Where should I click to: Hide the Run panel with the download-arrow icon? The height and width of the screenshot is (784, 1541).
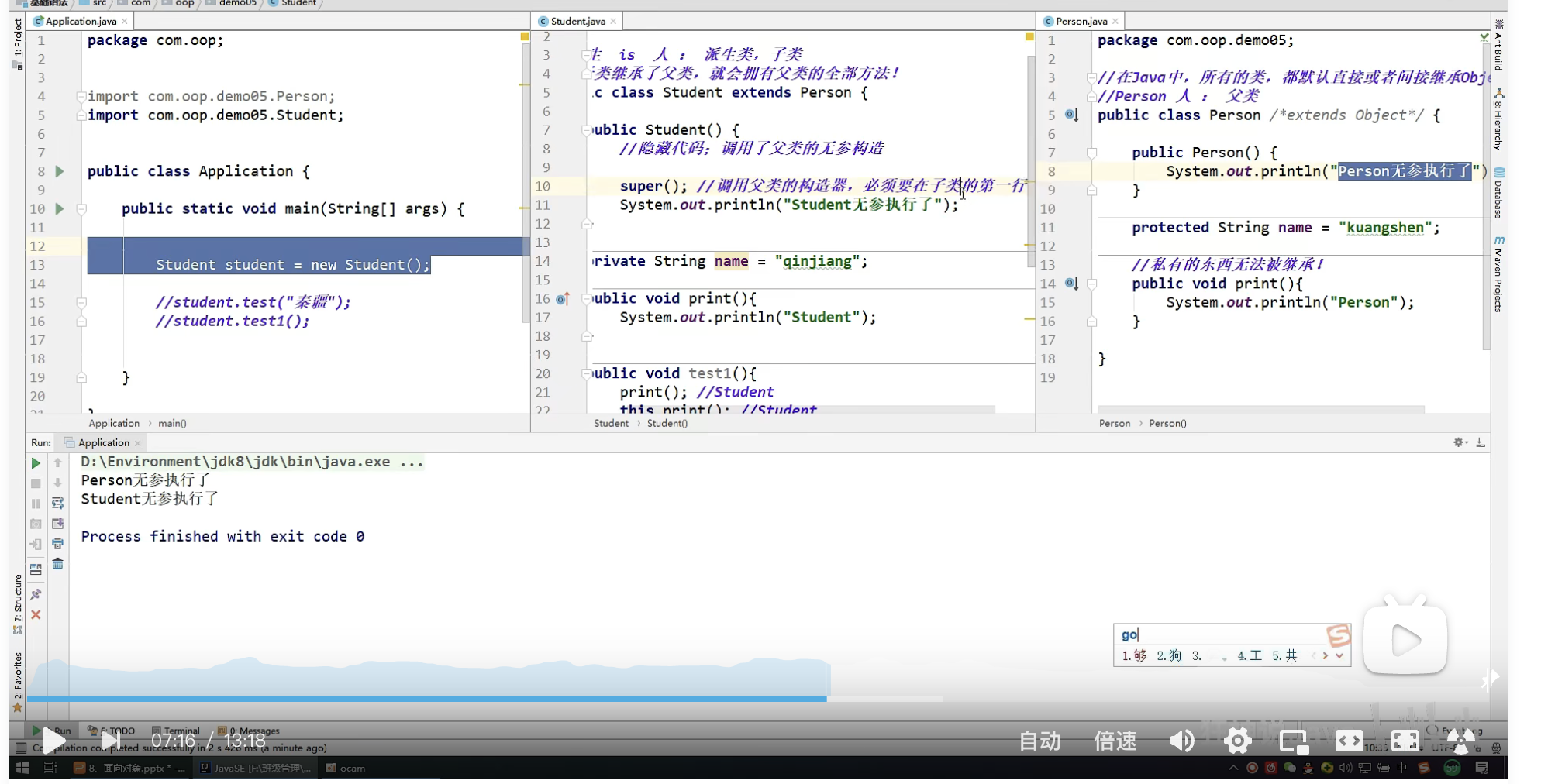point(1481,442)
